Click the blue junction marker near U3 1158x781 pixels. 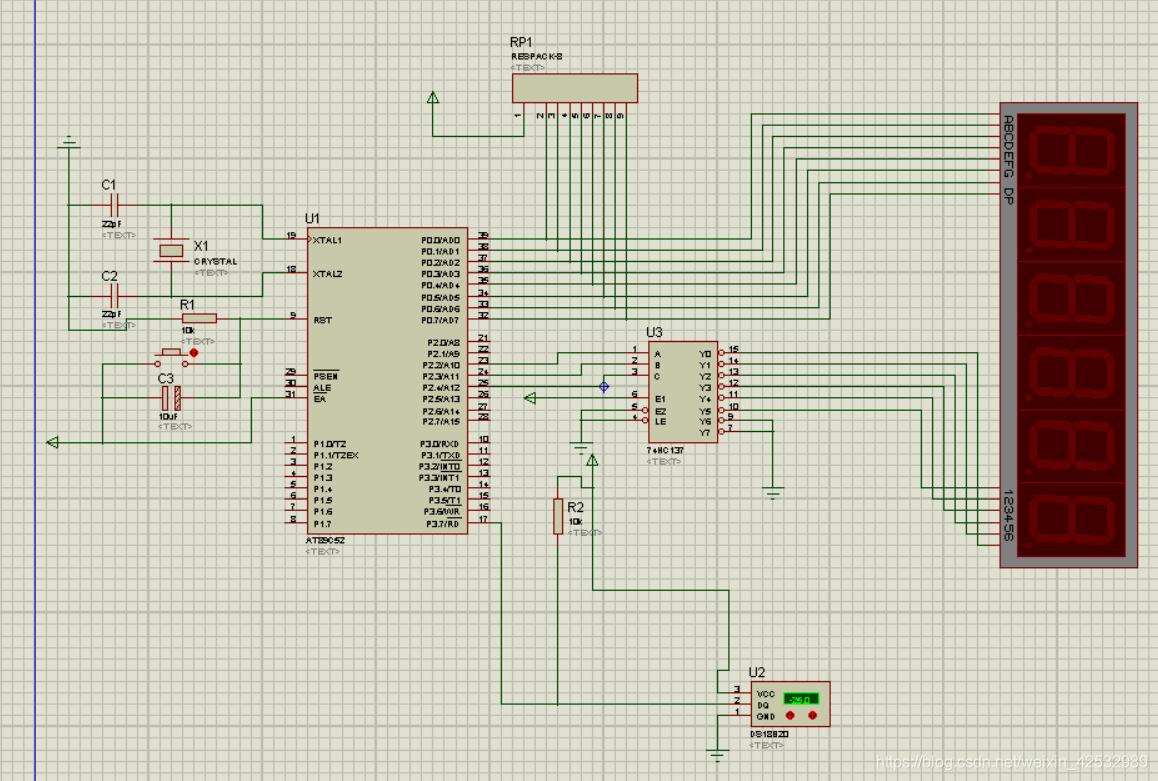604,386
